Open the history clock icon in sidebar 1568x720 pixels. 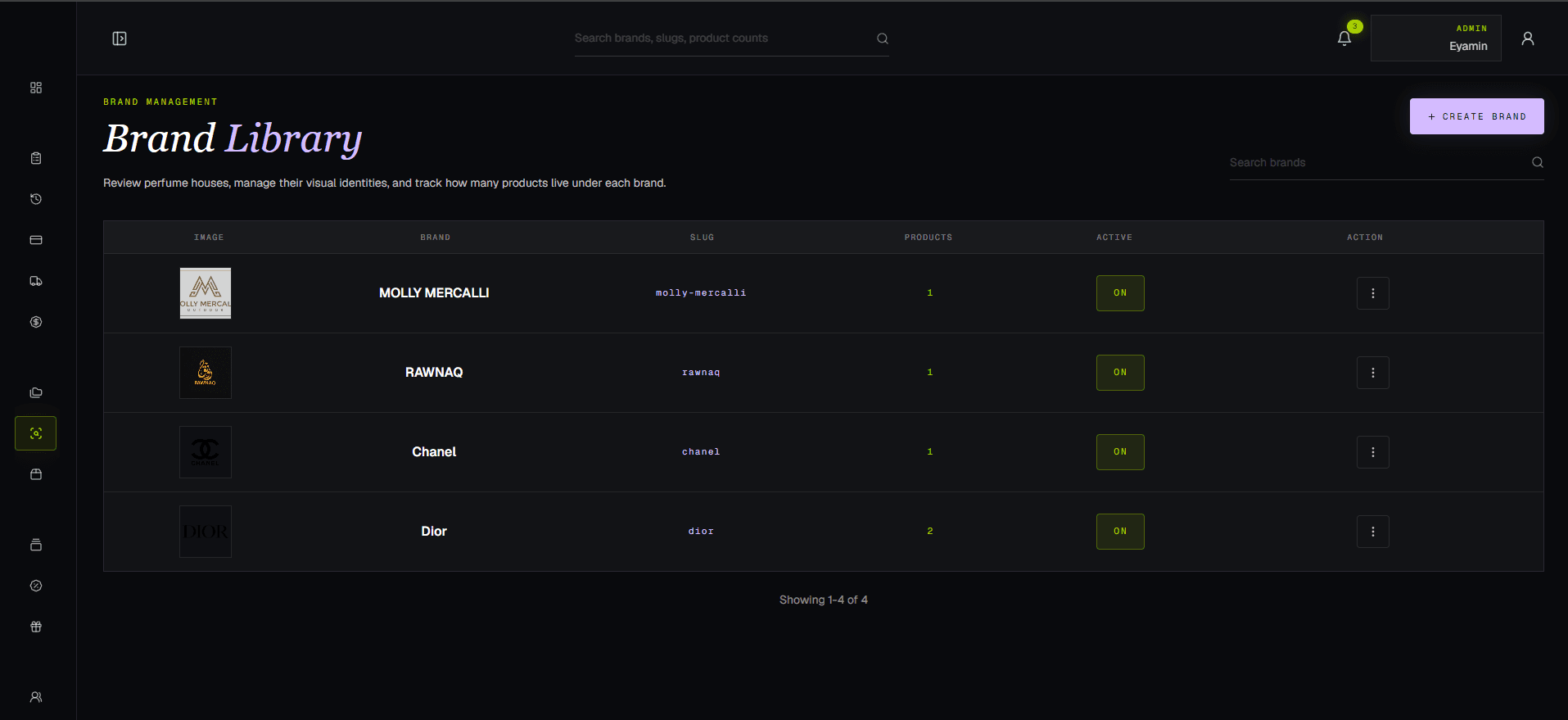pyautogui.click(x=36, y=199)
